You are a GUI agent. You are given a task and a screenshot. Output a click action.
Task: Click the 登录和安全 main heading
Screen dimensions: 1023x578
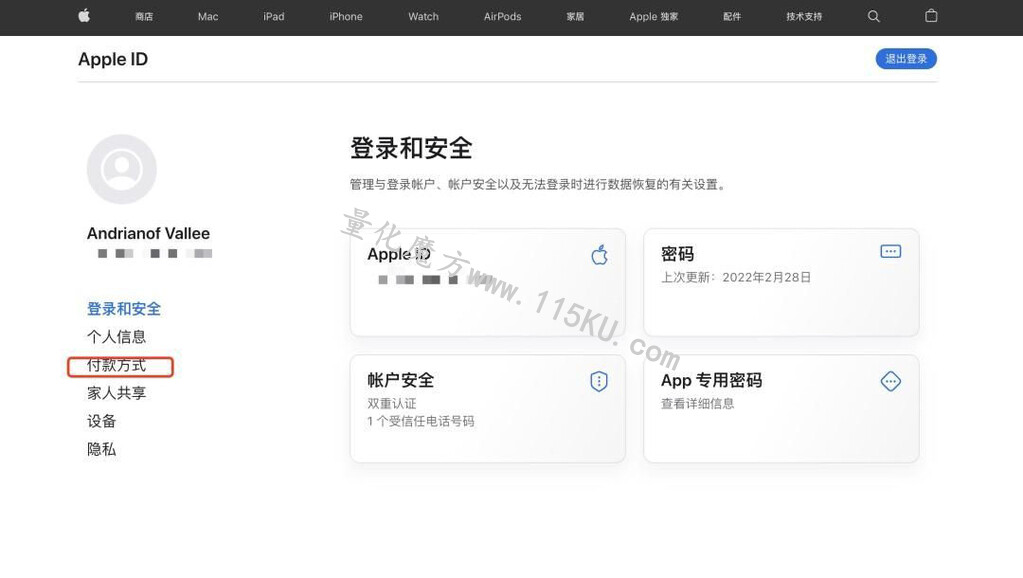tap(411, 148)
